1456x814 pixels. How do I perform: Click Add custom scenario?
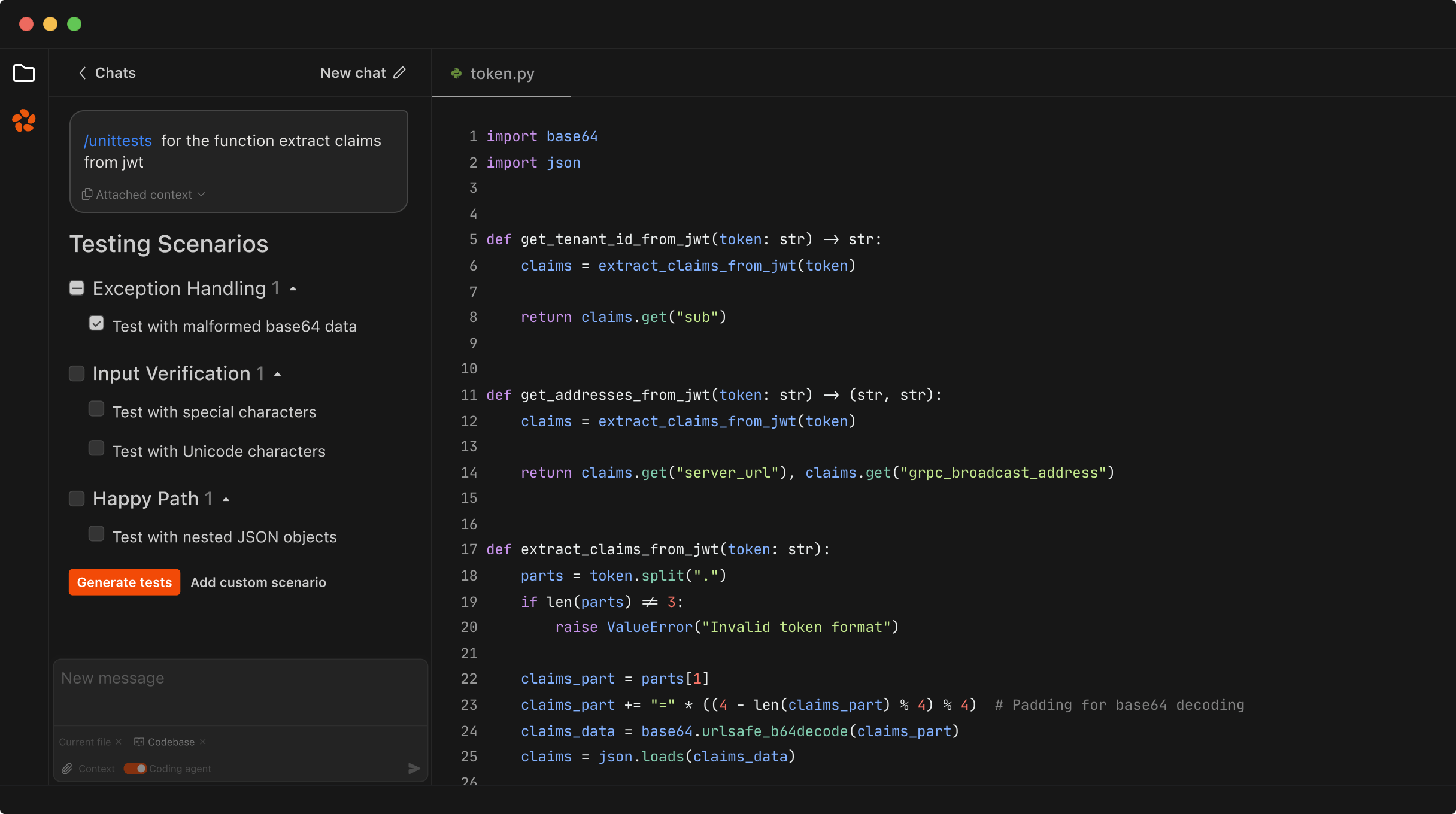258,582
